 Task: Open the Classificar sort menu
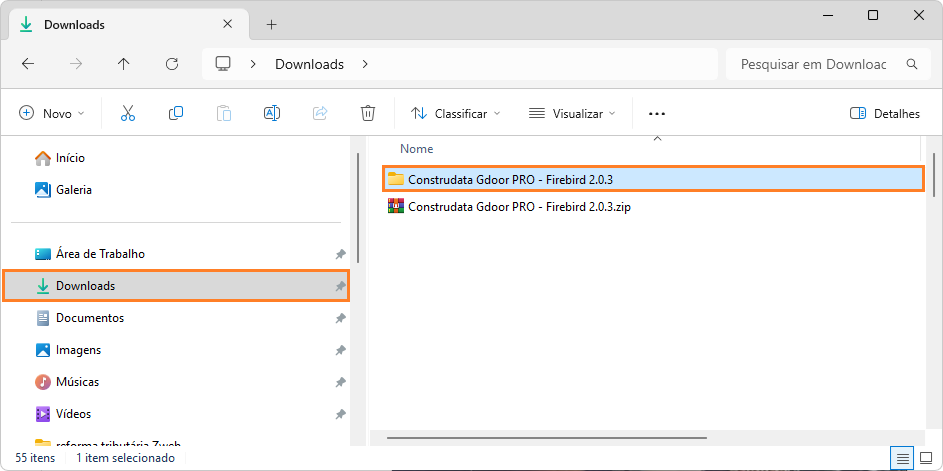coord(455,113)
